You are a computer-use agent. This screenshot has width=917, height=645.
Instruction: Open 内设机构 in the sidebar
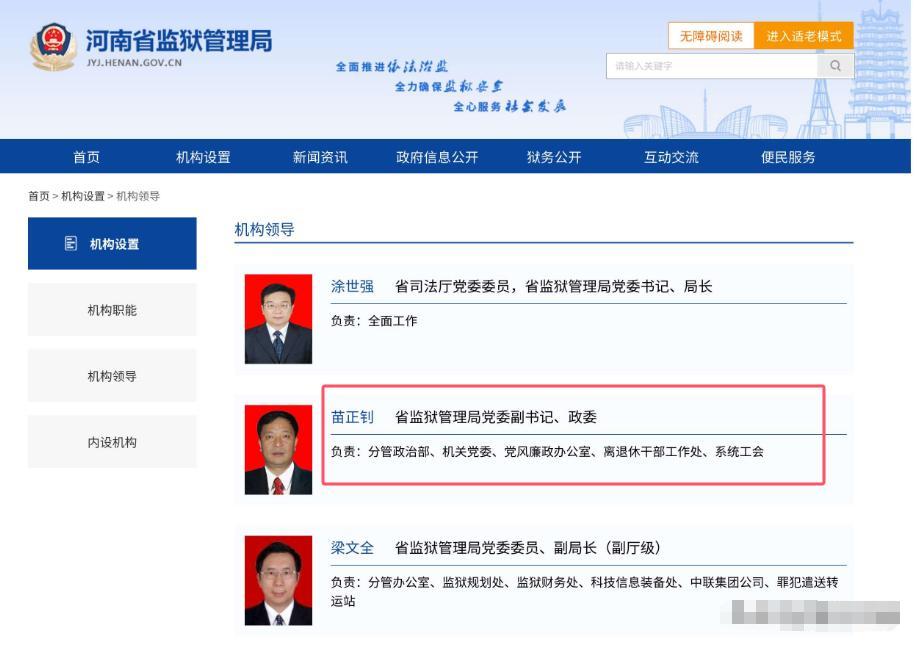click(x=112, y=441)
